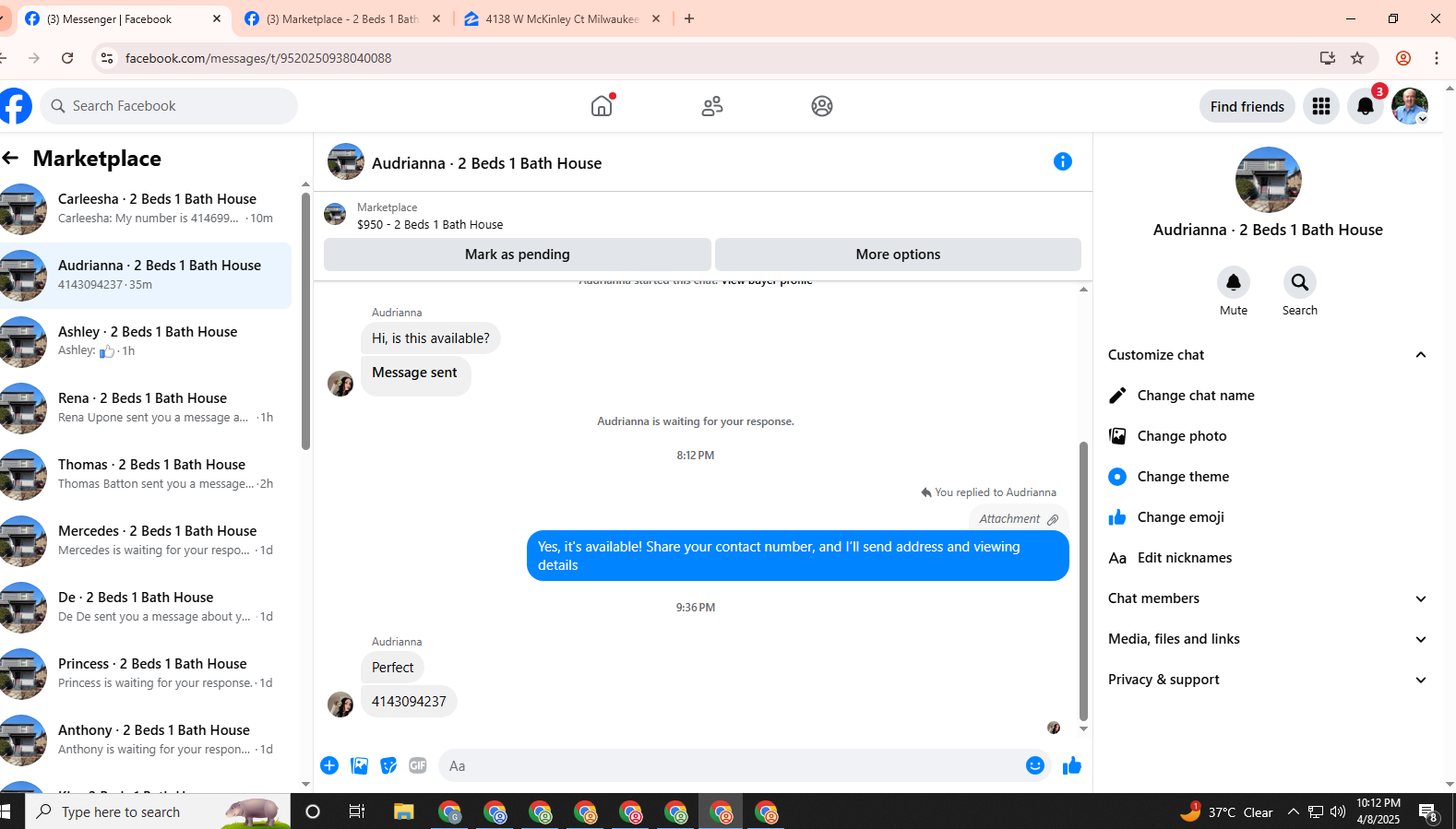Mute the Audrianna conversation
The image size is (1456, 829).
[1234, 282]
